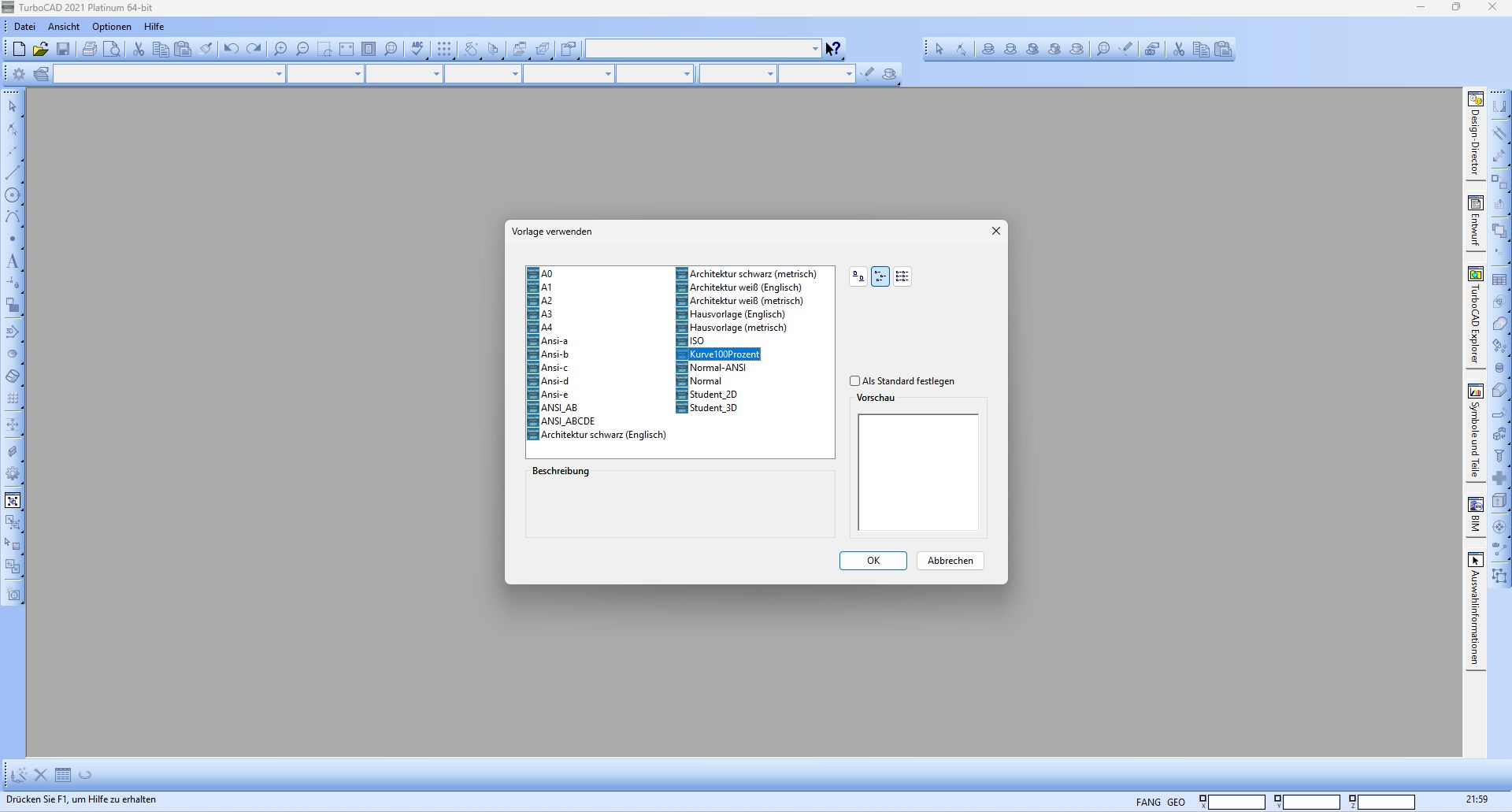1512x812 pixels.
Task: Click the context help cursor icon
Action: point(833,49)
